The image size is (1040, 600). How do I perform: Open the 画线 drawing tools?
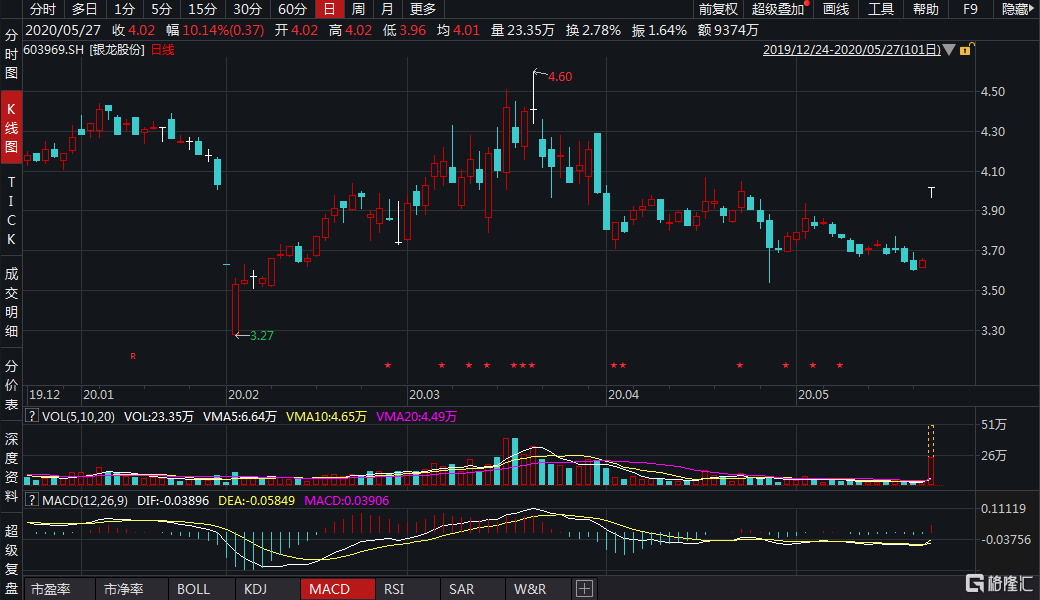pyautogui.click(x=836, y=9)
